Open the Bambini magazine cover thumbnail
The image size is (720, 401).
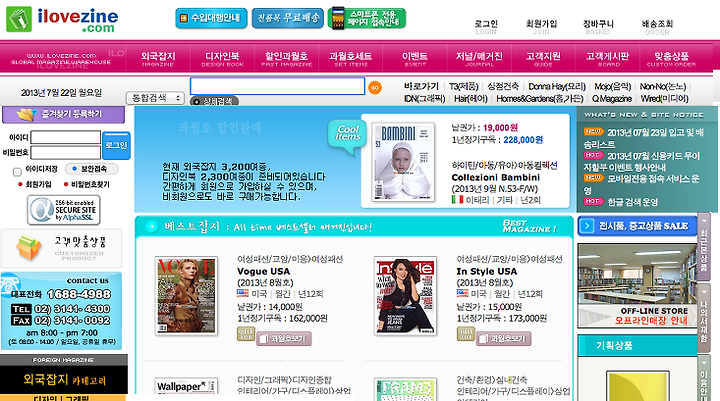tap(403, 162)
